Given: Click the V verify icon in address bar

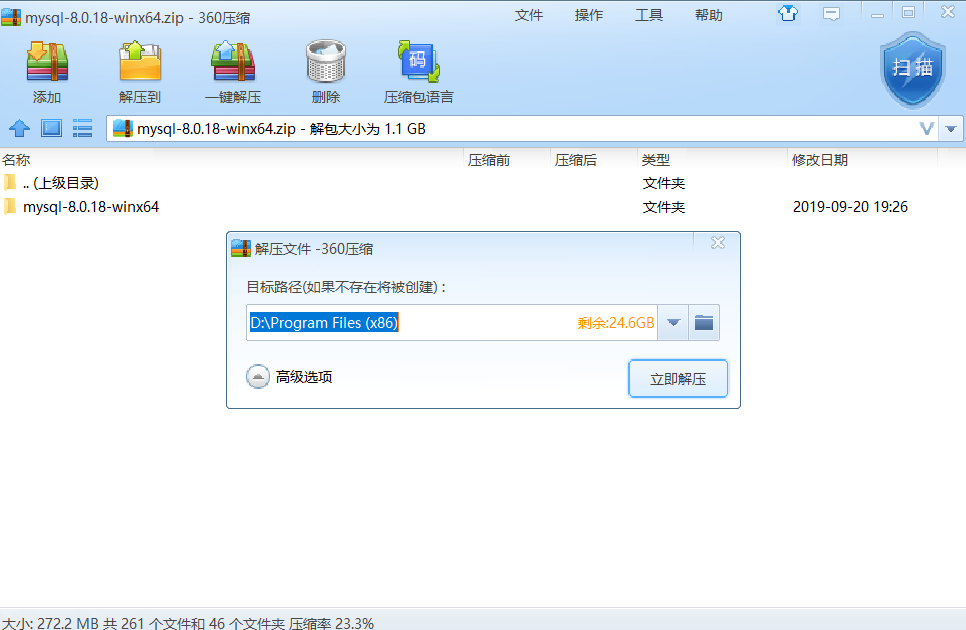Looking at the screenshot, I should tap(927, 129).
